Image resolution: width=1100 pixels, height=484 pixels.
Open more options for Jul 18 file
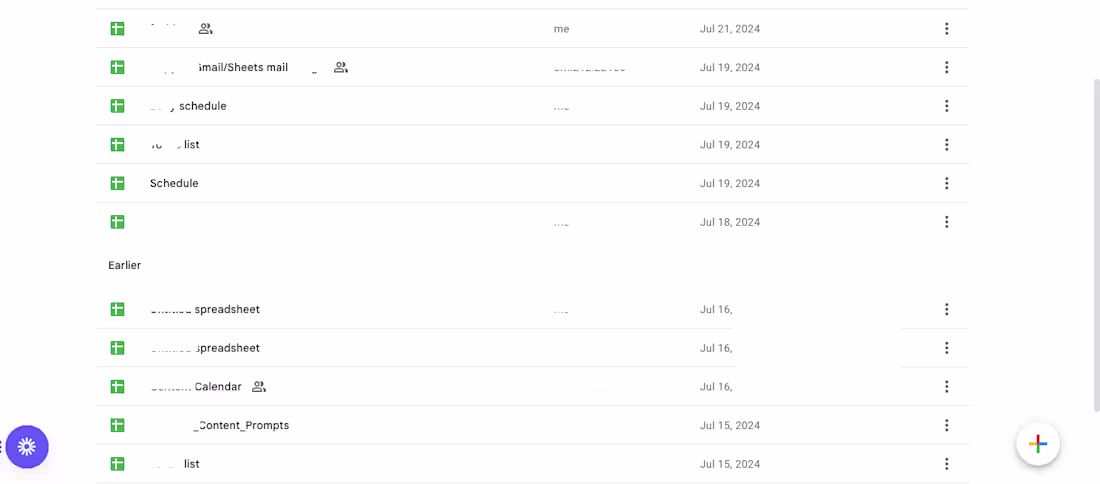point(946,223)
